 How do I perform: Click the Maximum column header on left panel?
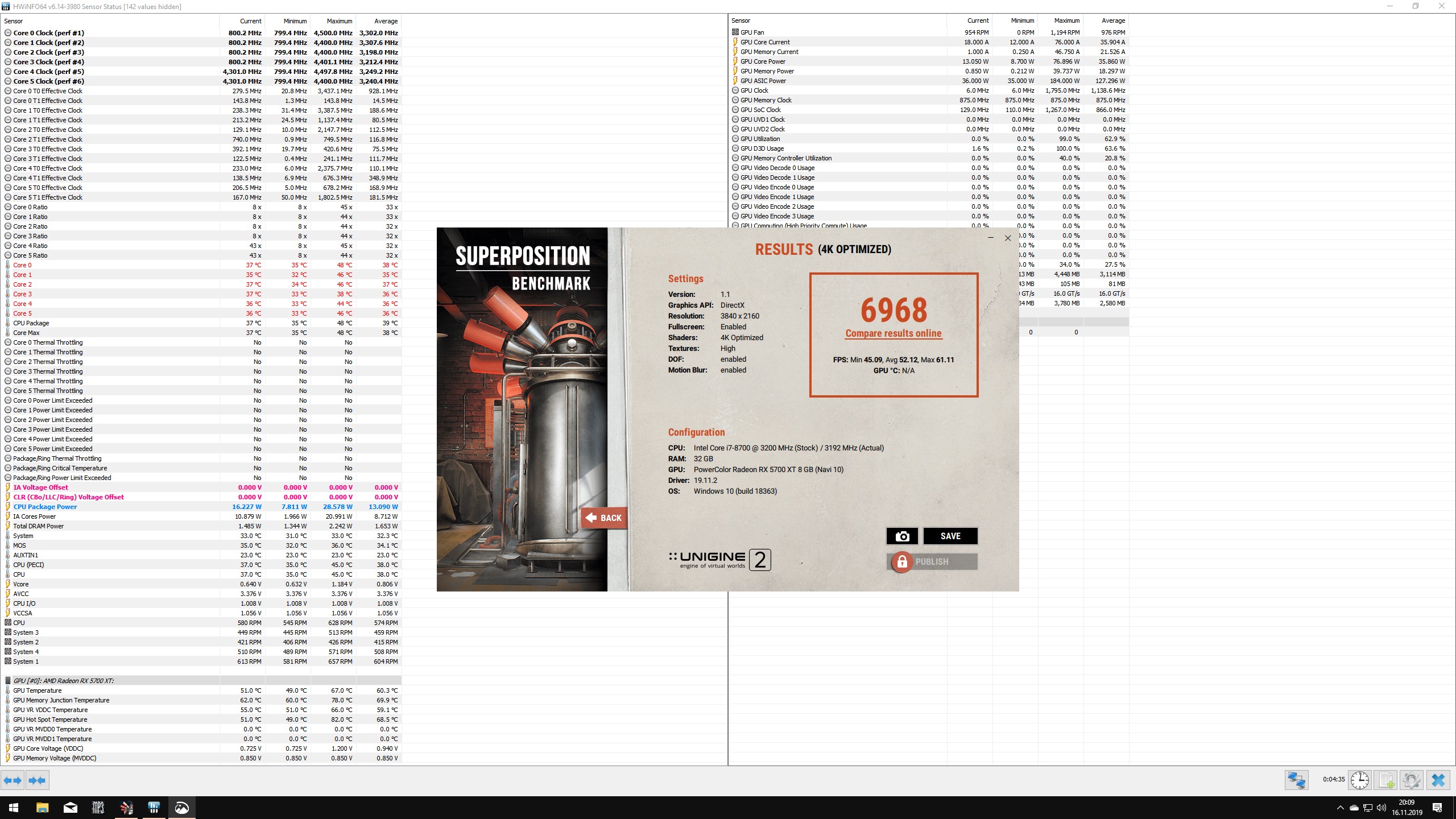(340, 21)
